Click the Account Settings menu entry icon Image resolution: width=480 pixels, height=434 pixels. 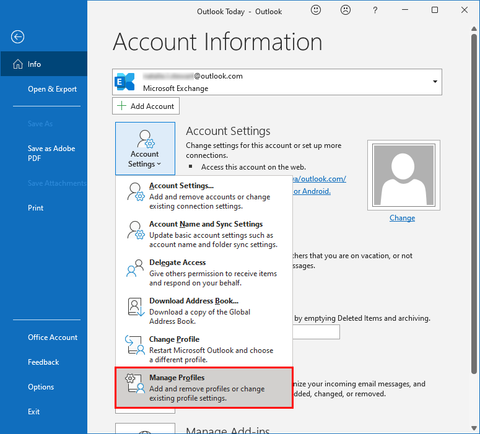coord(136,192)
